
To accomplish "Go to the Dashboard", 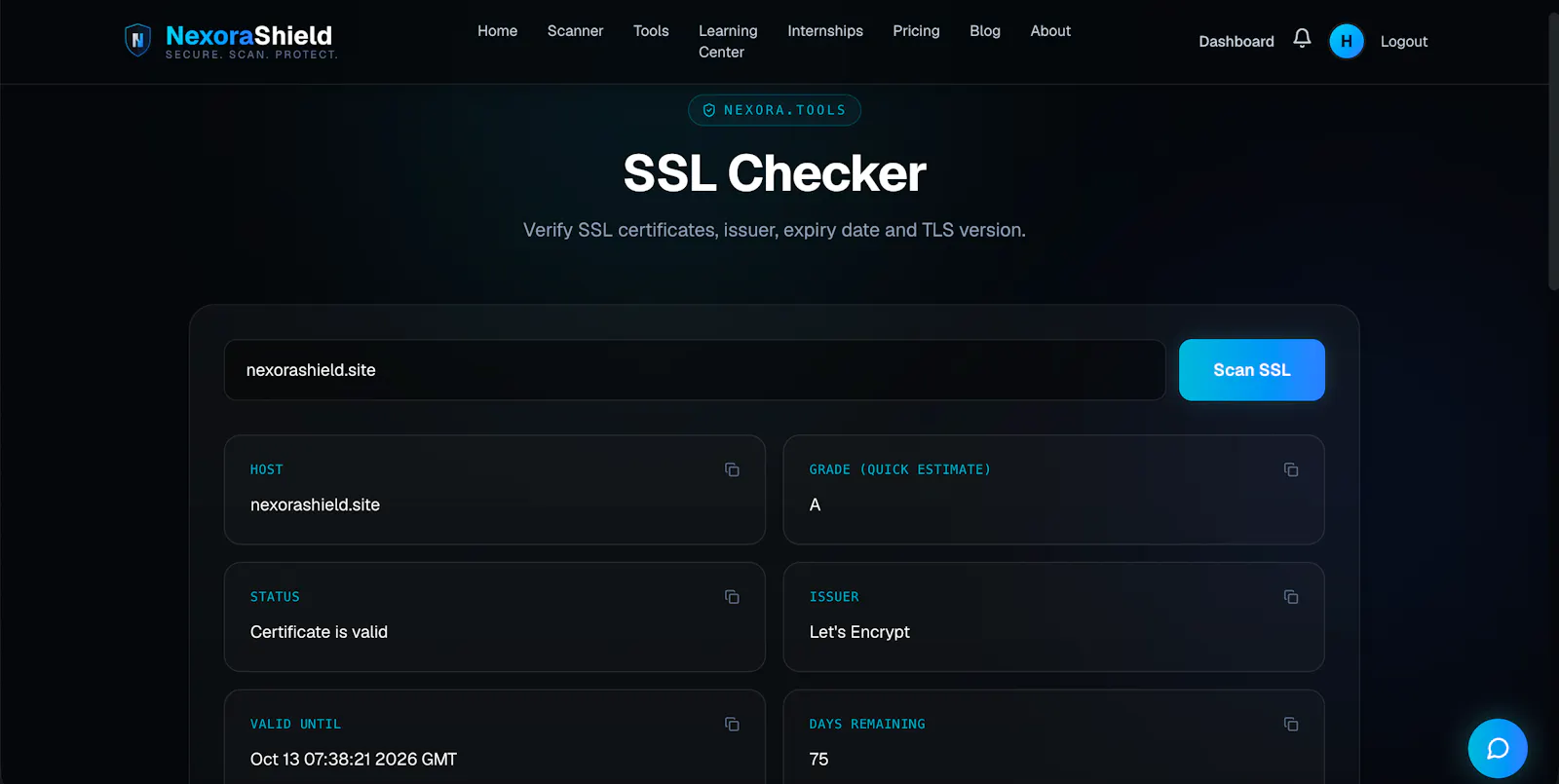I will 1236,41.
